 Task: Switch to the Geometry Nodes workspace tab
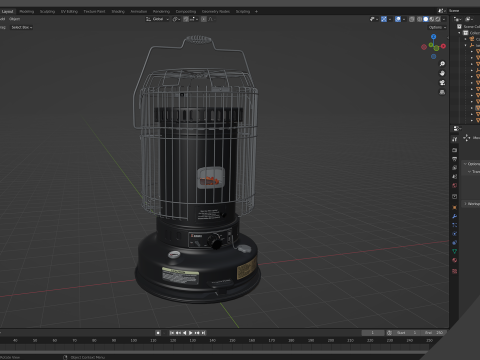coord(216,11)
